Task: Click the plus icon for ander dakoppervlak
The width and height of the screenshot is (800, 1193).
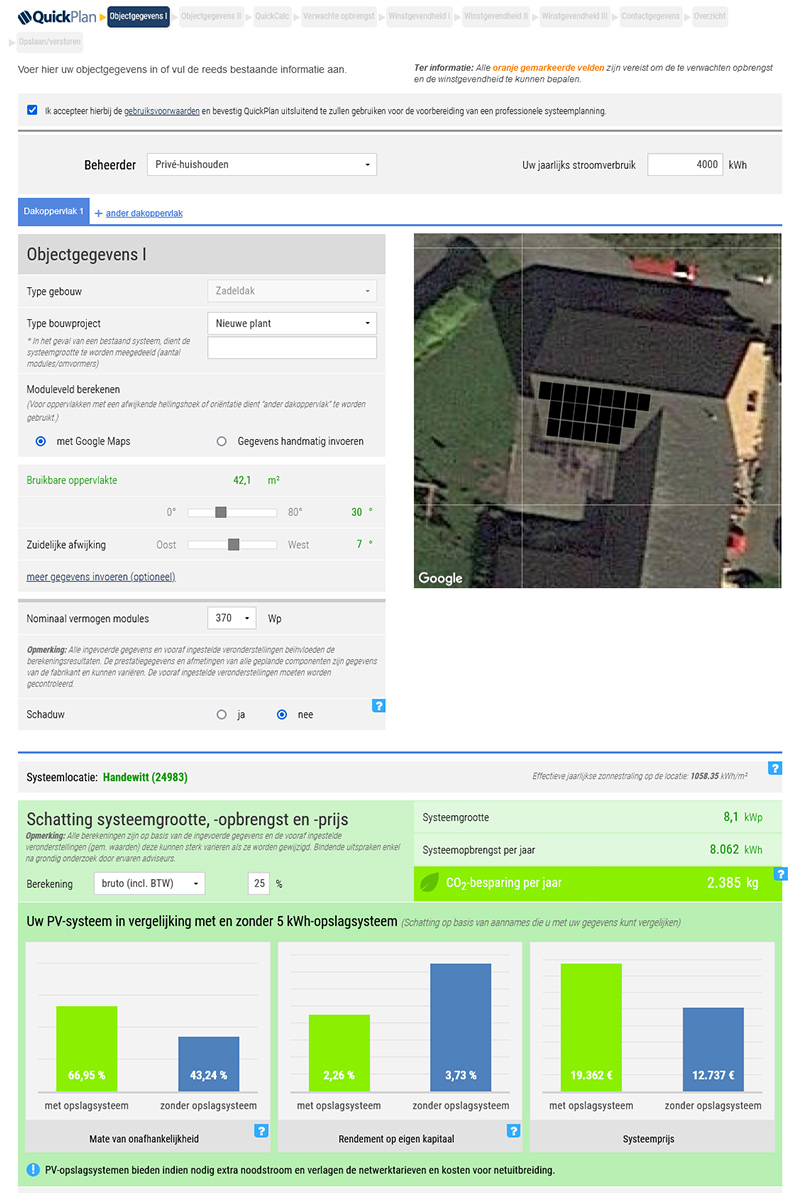Action: 98,214
